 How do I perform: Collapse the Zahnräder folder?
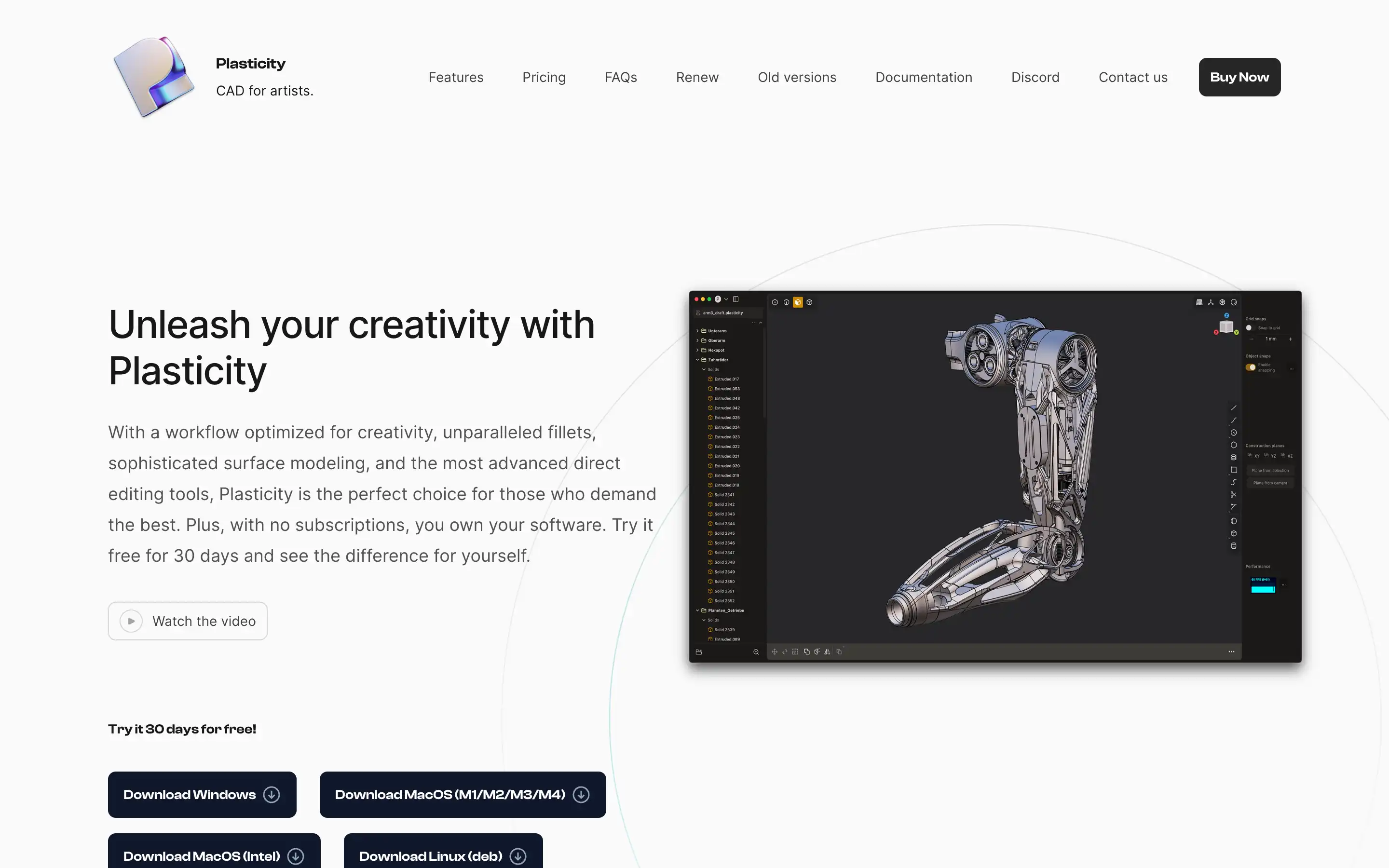pyautogui.click(x=697, y=360)
